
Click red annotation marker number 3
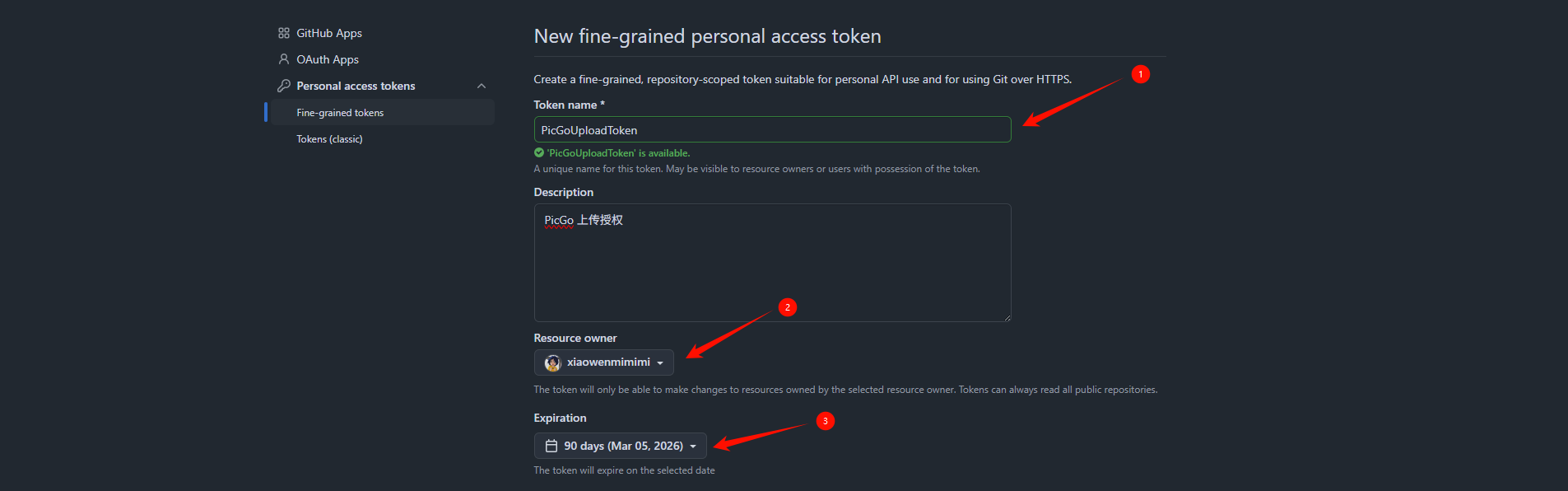826,421
